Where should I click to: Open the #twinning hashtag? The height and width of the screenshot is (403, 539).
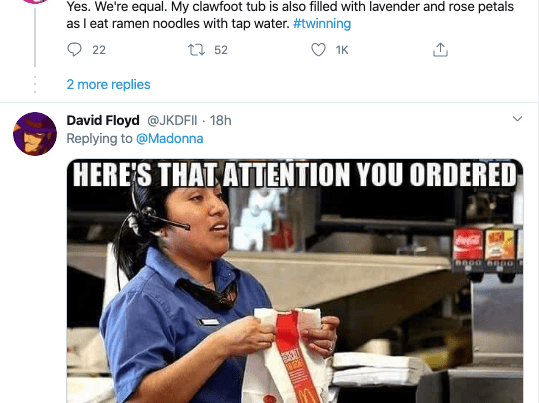[322, 24]
